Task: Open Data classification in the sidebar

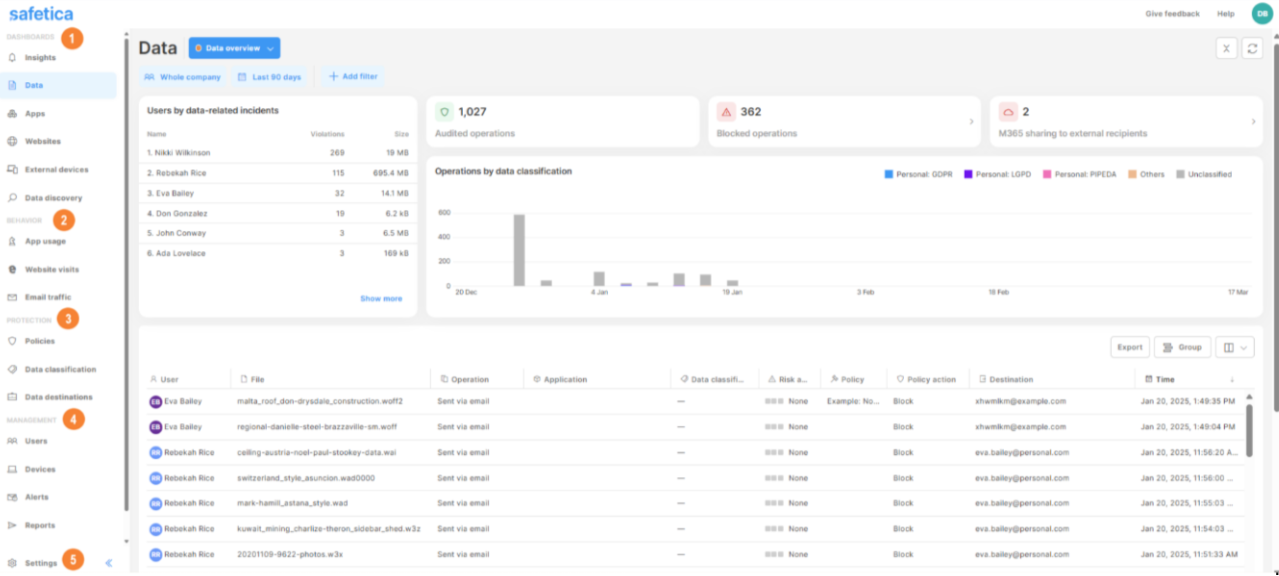Action: tap(60, 369)
